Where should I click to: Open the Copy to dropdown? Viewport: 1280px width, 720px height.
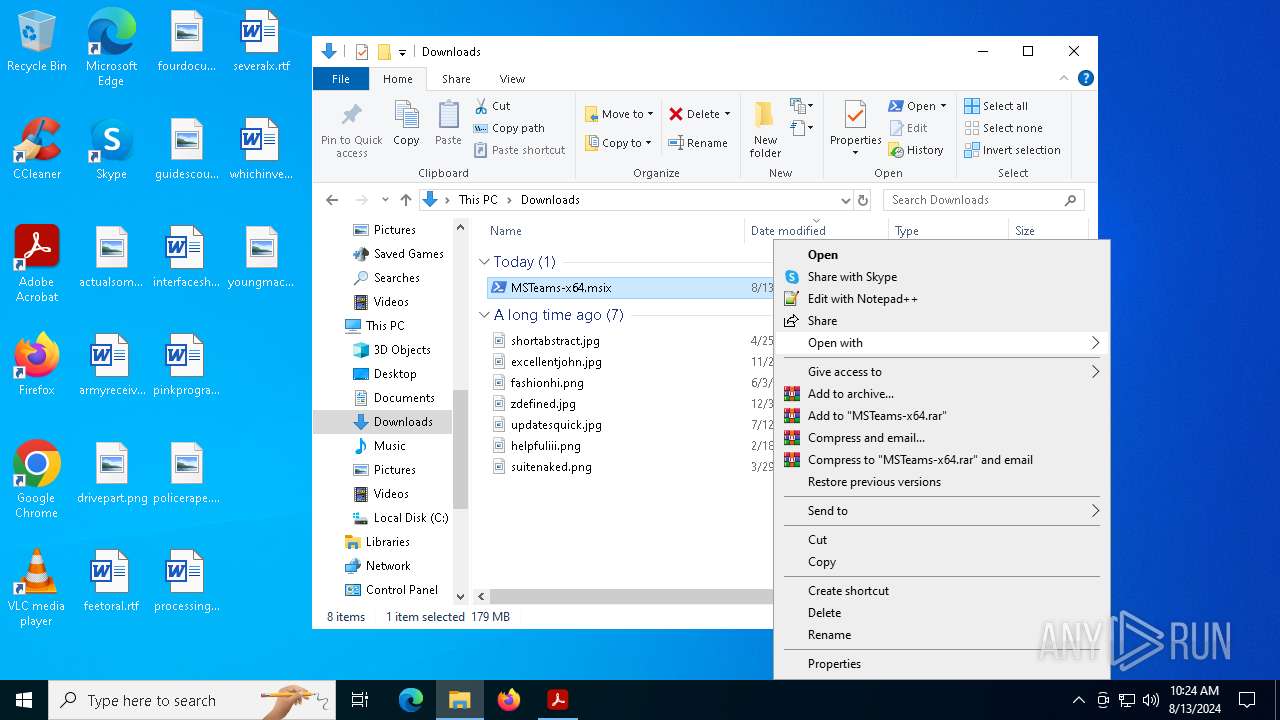coord(619,143)
